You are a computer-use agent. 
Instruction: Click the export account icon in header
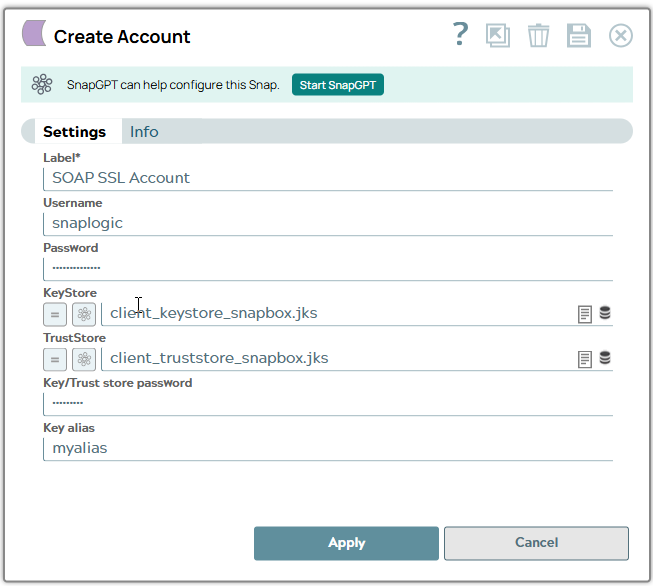(x=498, y=35)
